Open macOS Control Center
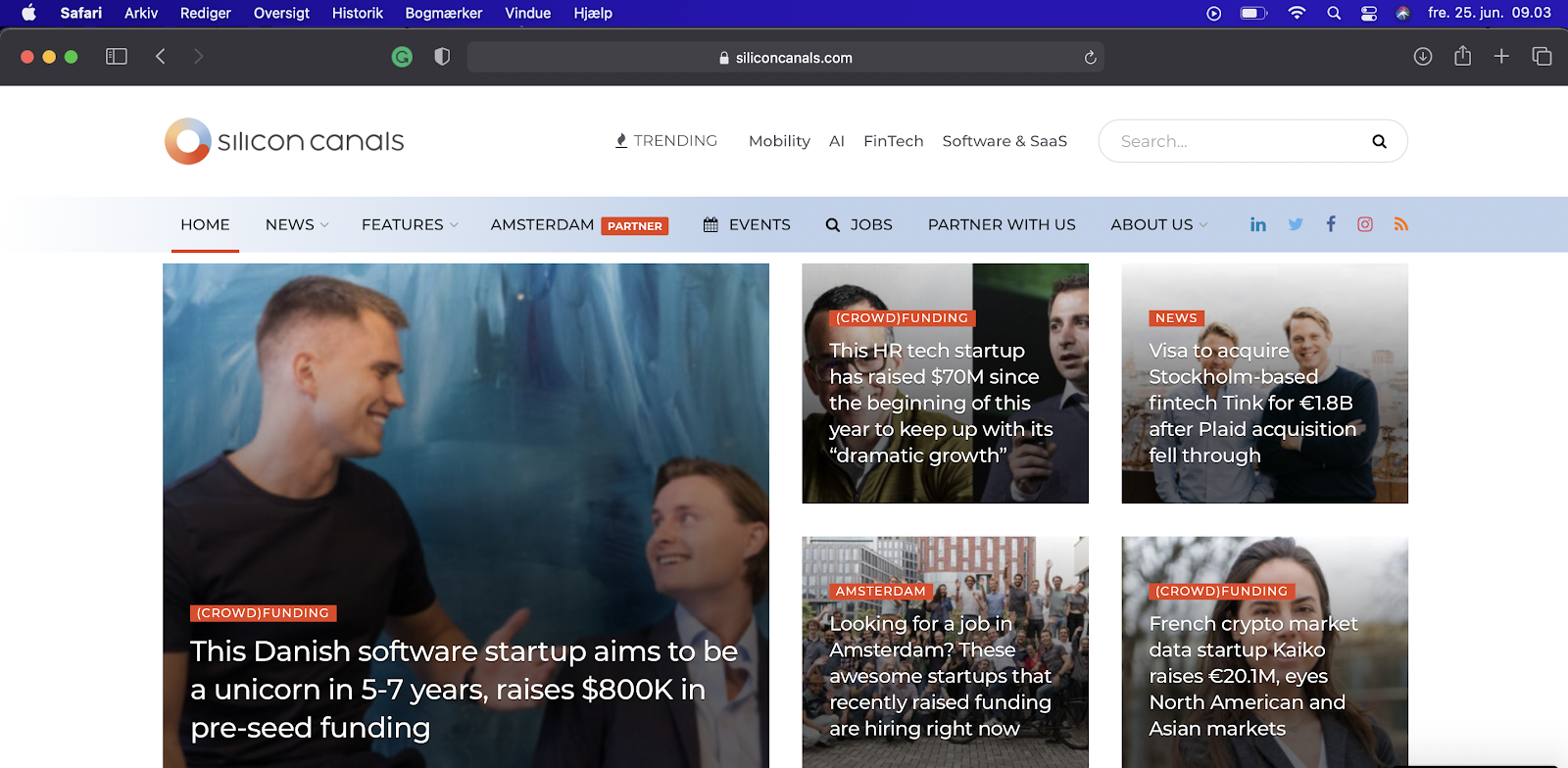The image size is (1568, 768). coord(1369,13)
